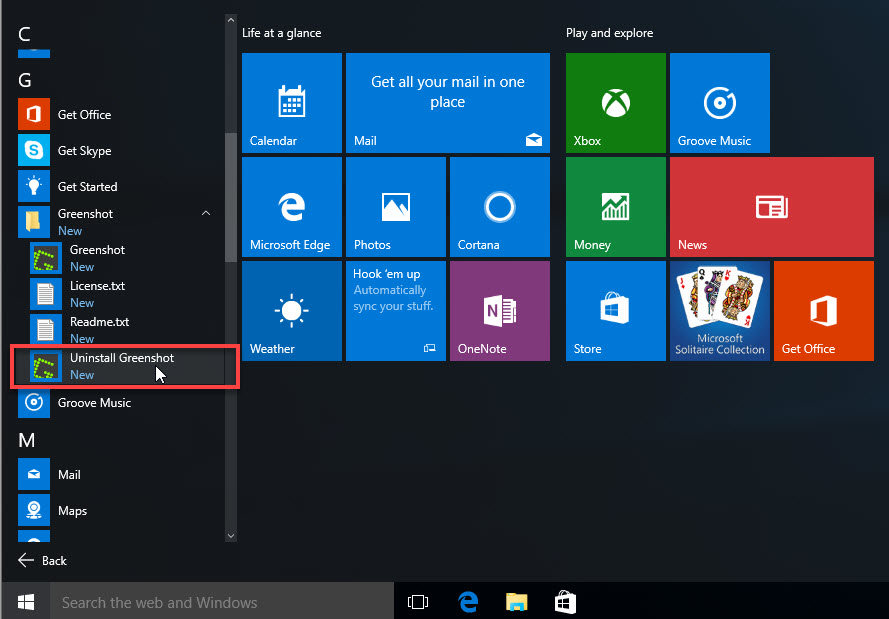
Task: Click the Play and explore group title
Action: point(609,33)
